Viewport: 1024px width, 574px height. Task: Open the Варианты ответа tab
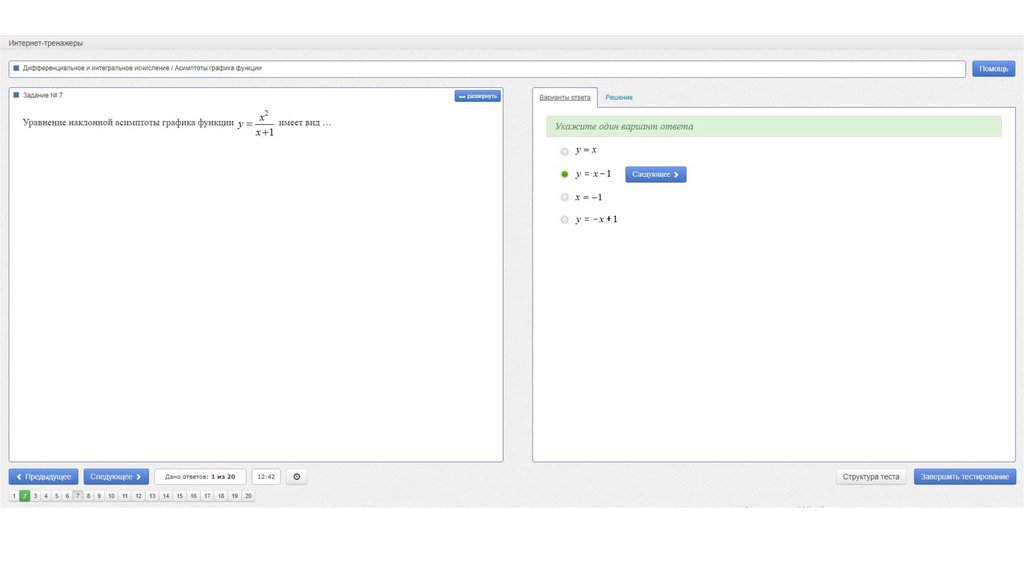(565, 97)
